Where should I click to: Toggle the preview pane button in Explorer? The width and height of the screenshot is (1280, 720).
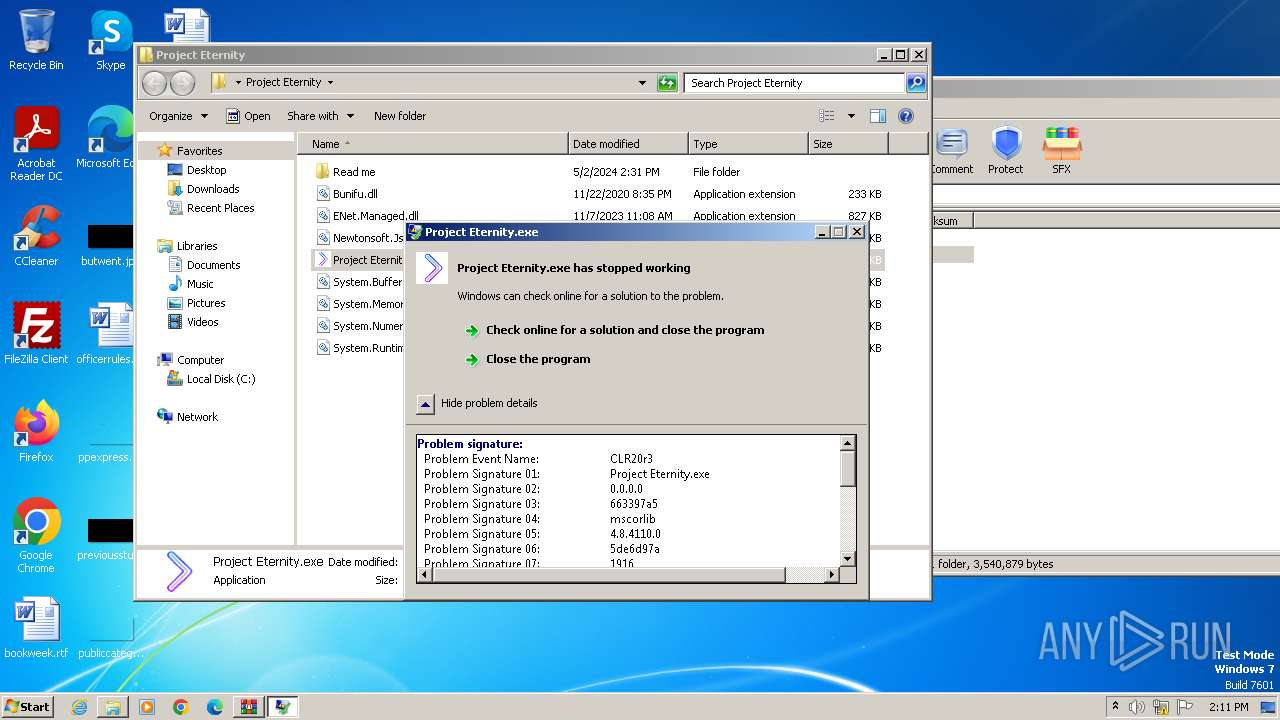(x=877, y=116)
